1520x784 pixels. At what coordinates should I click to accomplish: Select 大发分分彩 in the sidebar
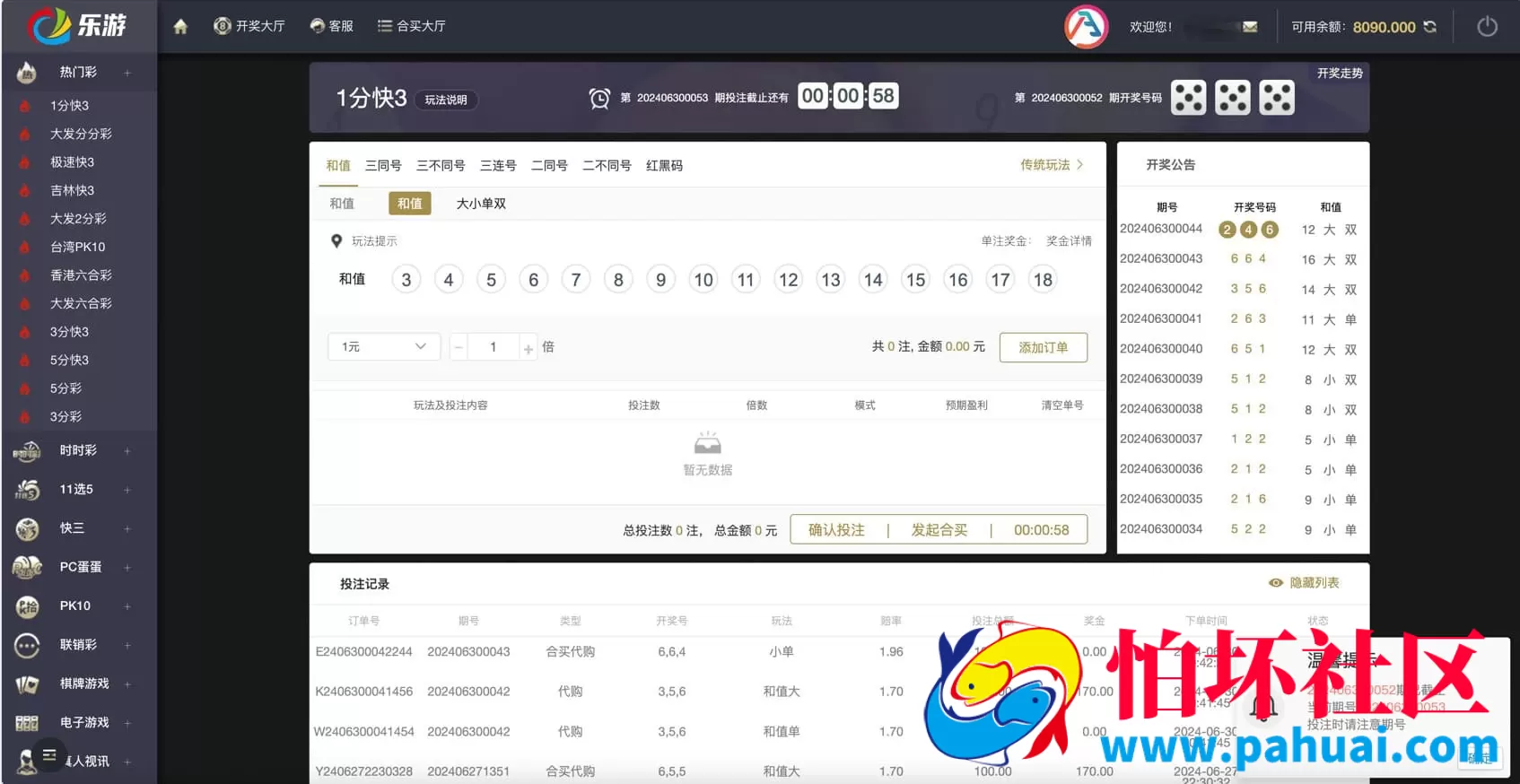(x=81, y=134)
